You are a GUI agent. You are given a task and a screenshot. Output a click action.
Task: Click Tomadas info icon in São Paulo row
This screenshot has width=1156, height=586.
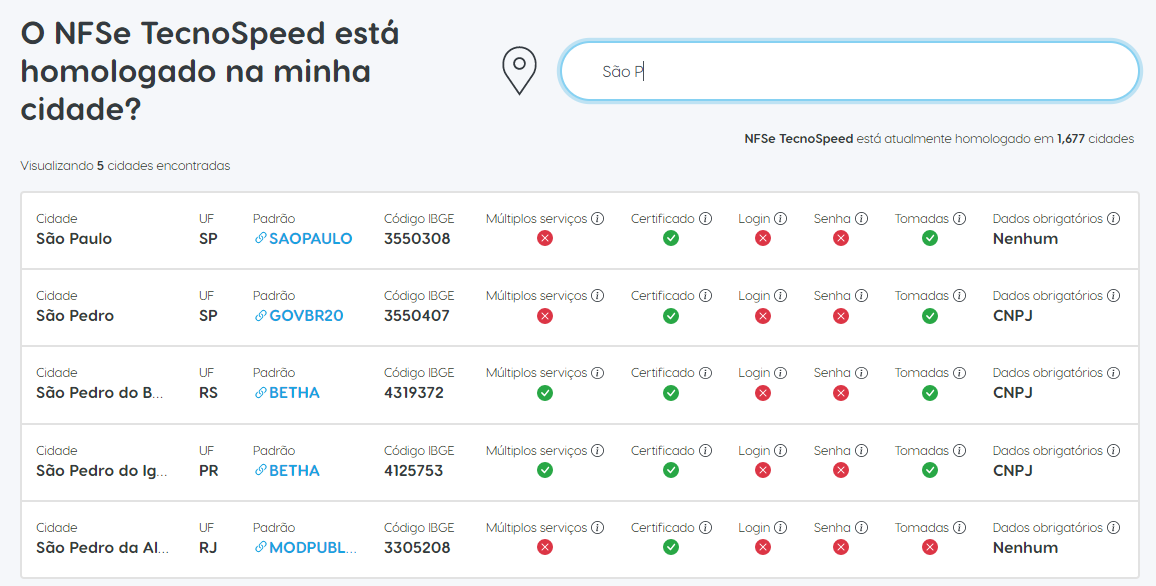pyautogui.click(x=959, y=219)
